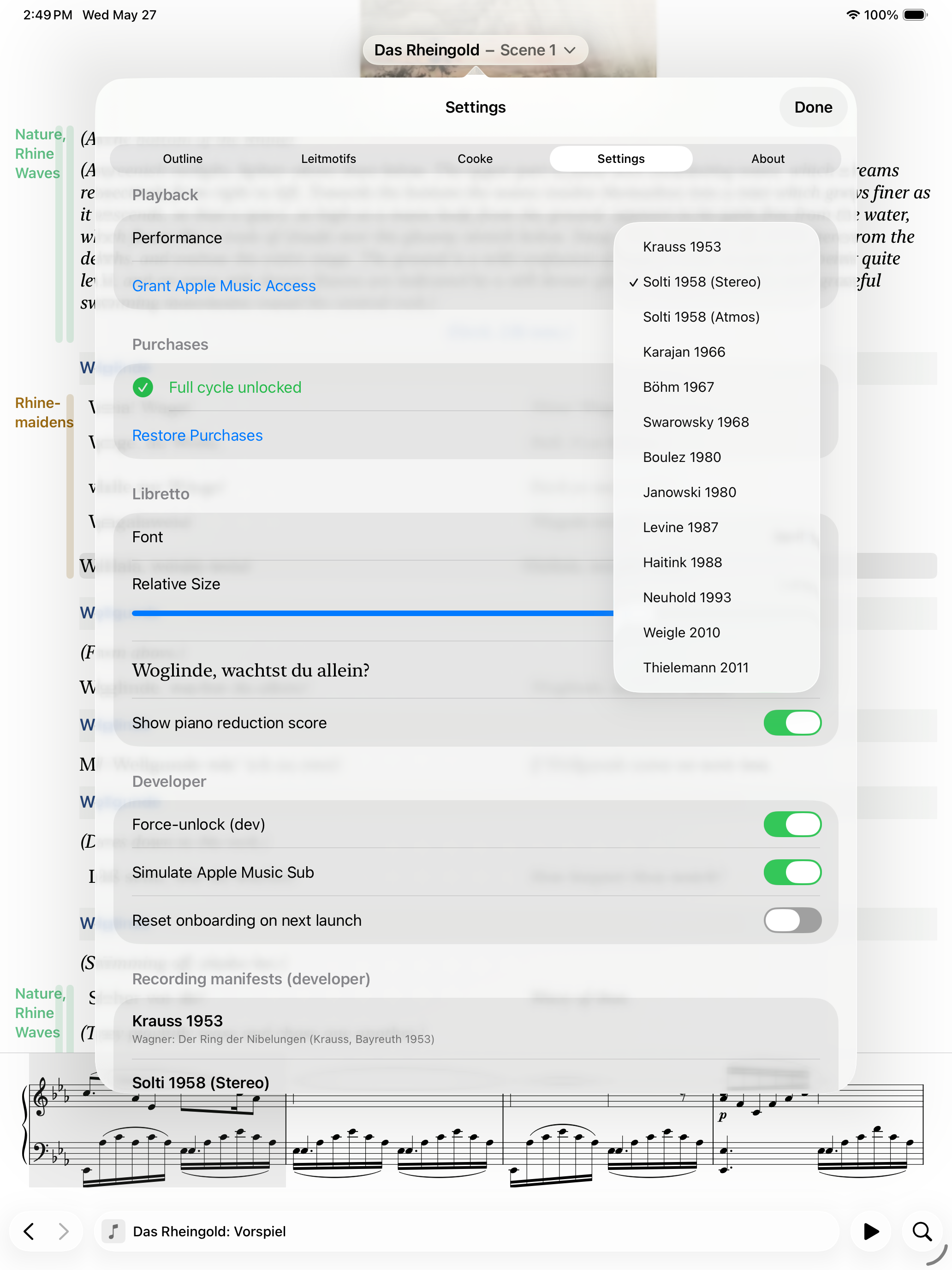Viewport: 952px width, 1270px height.
Task: Go back with the left chevron
Action: click(29, 1231)
